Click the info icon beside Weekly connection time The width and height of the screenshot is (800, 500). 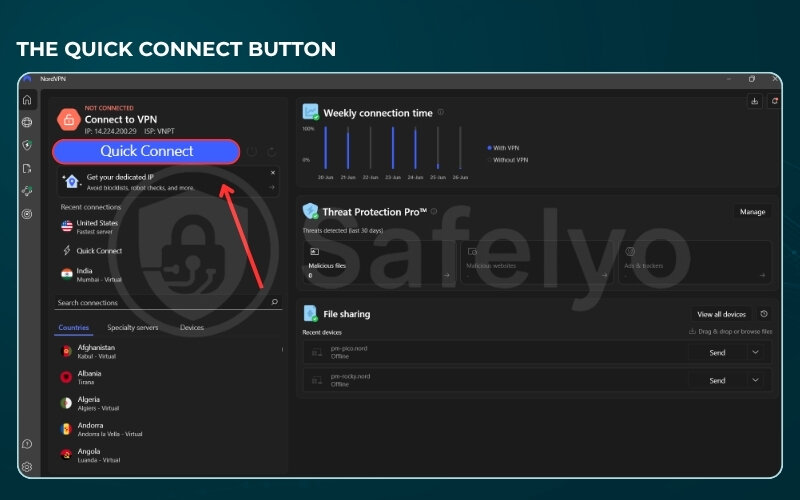(x=441, y=112)
